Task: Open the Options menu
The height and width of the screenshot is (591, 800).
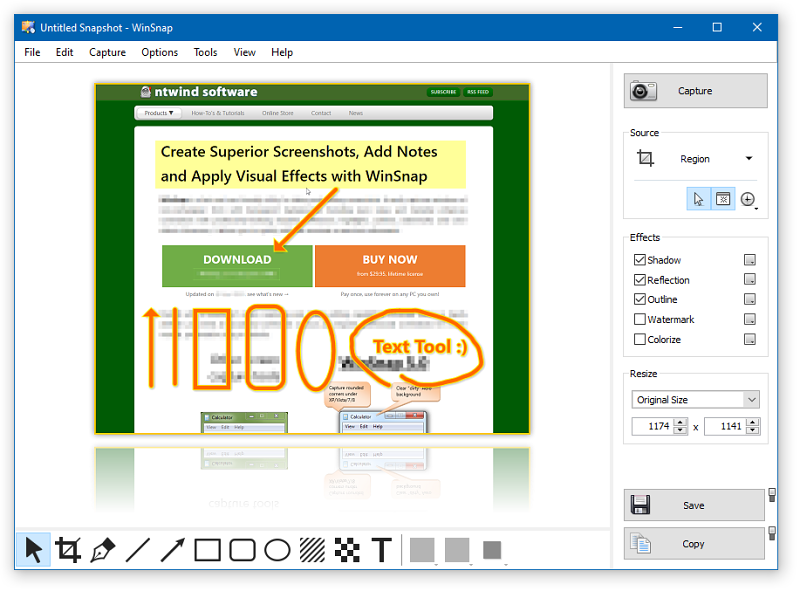Action: (x=160, y=52)
